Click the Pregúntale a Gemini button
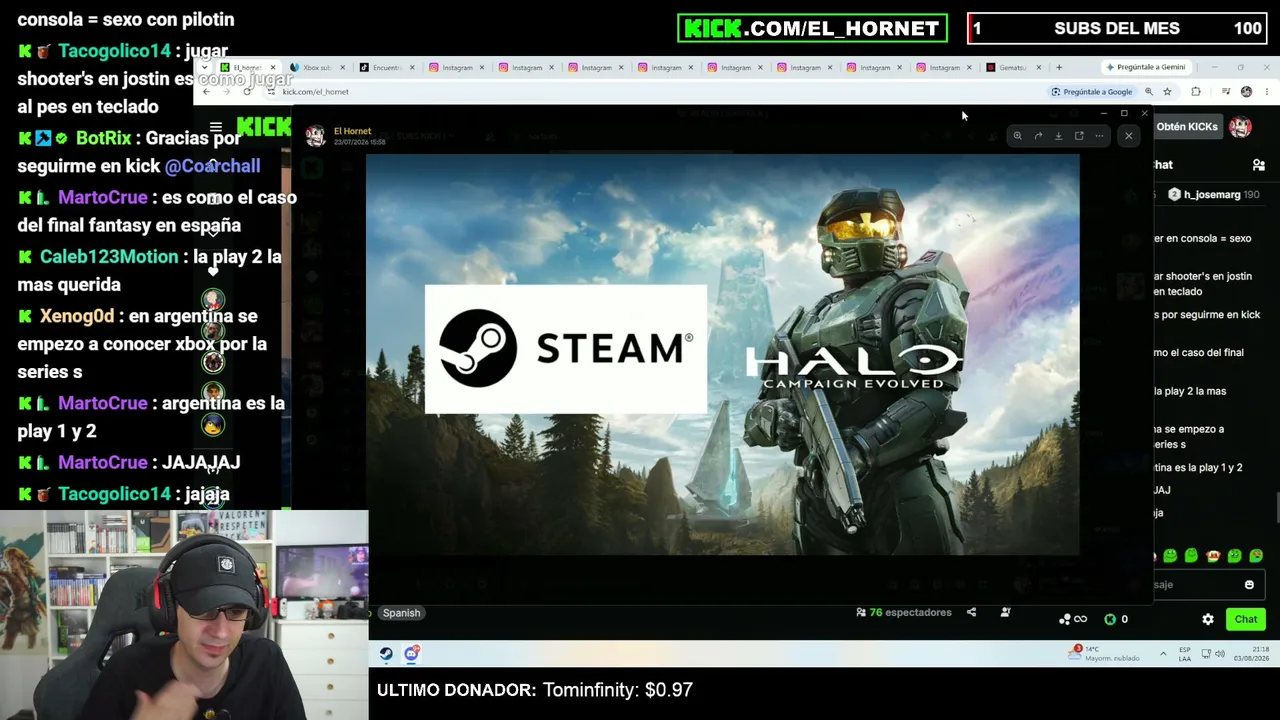The height and width of the screenshot is (720, 1280). (1146, 67)
